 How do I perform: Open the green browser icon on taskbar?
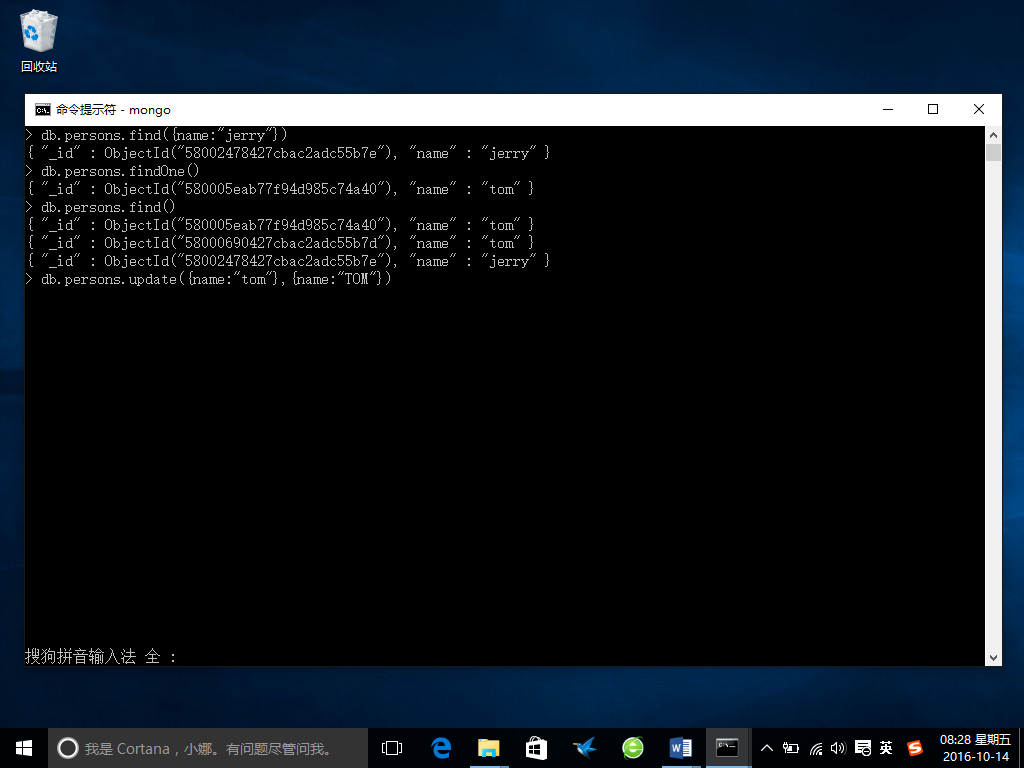(x=632, y=748)
